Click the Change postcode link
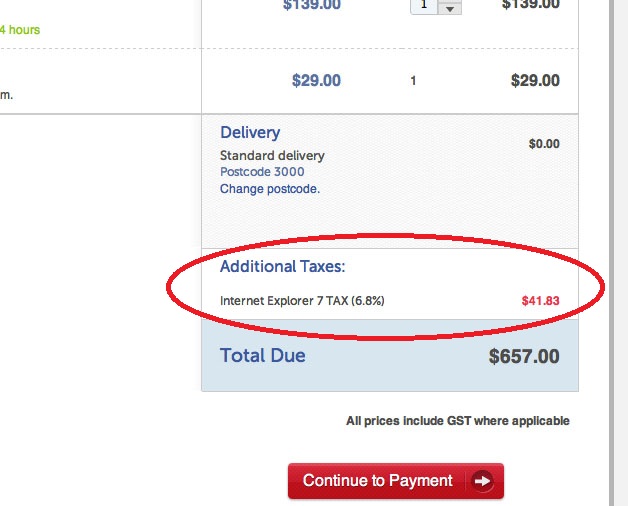Viewport: 628px width, 506px height. (x=270, y=188)
